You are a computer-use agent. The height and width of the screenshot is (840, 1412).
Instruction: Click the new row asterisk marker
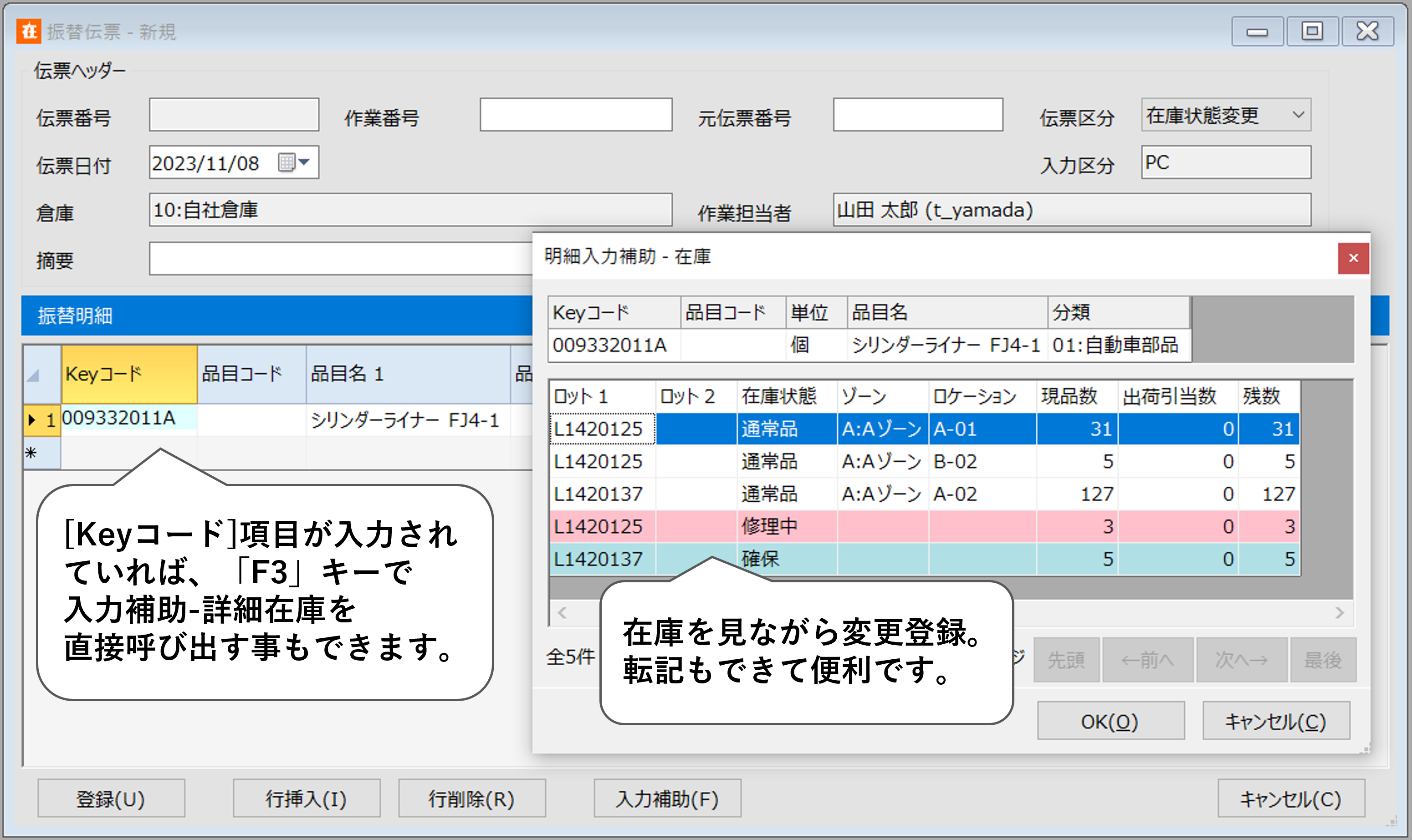(42, 453)
